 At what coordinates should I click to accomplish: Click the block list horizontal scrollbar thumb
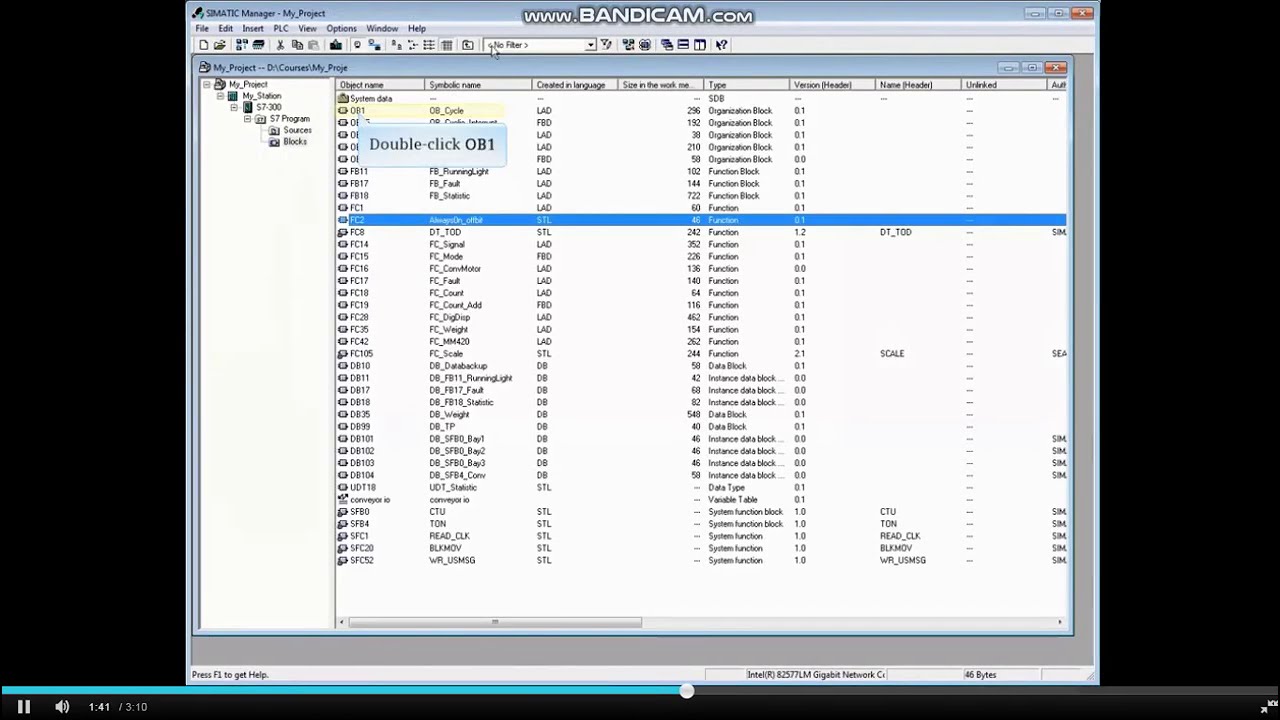click(x=495, y=622)
